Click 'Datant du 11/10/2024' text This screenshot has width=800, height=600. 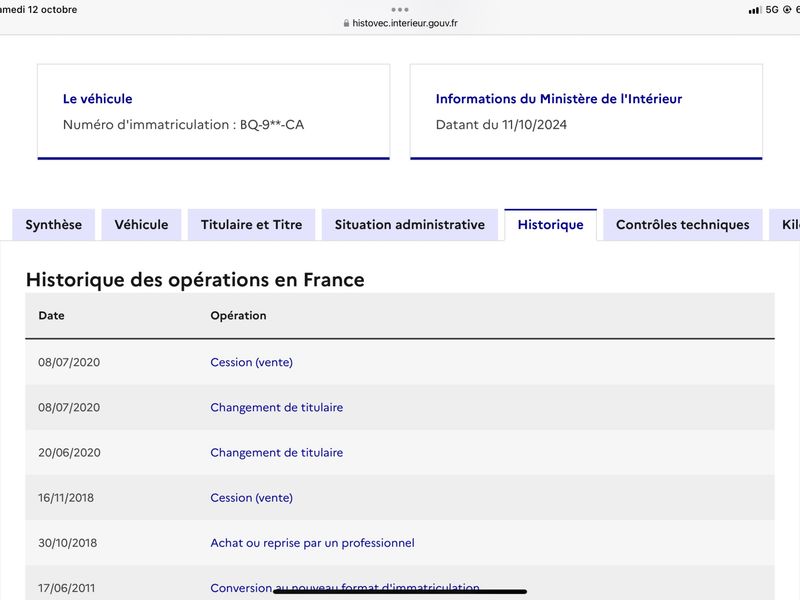tap(501, 124)
